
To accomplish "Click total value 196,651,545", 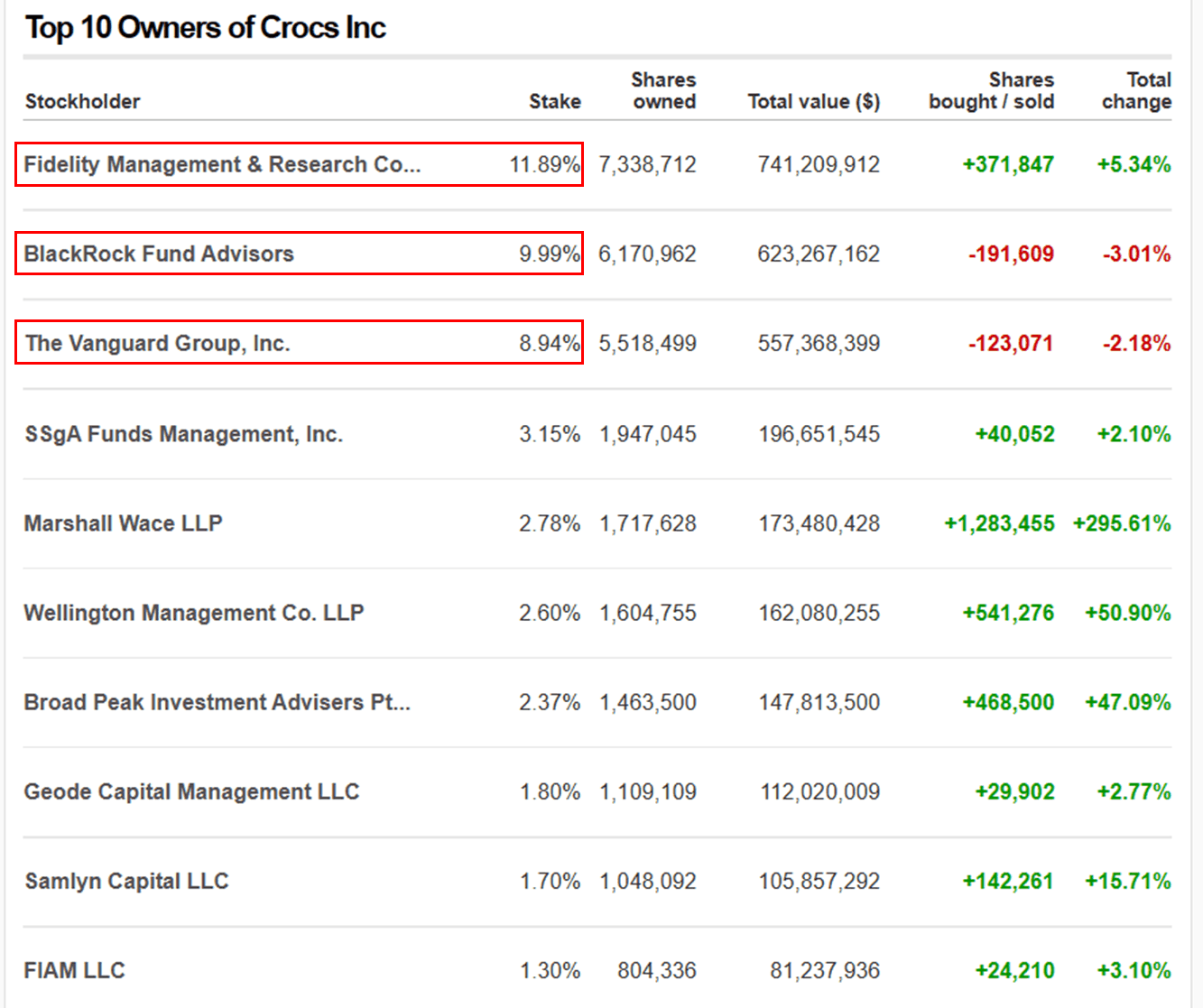I will tap(819, 434).
